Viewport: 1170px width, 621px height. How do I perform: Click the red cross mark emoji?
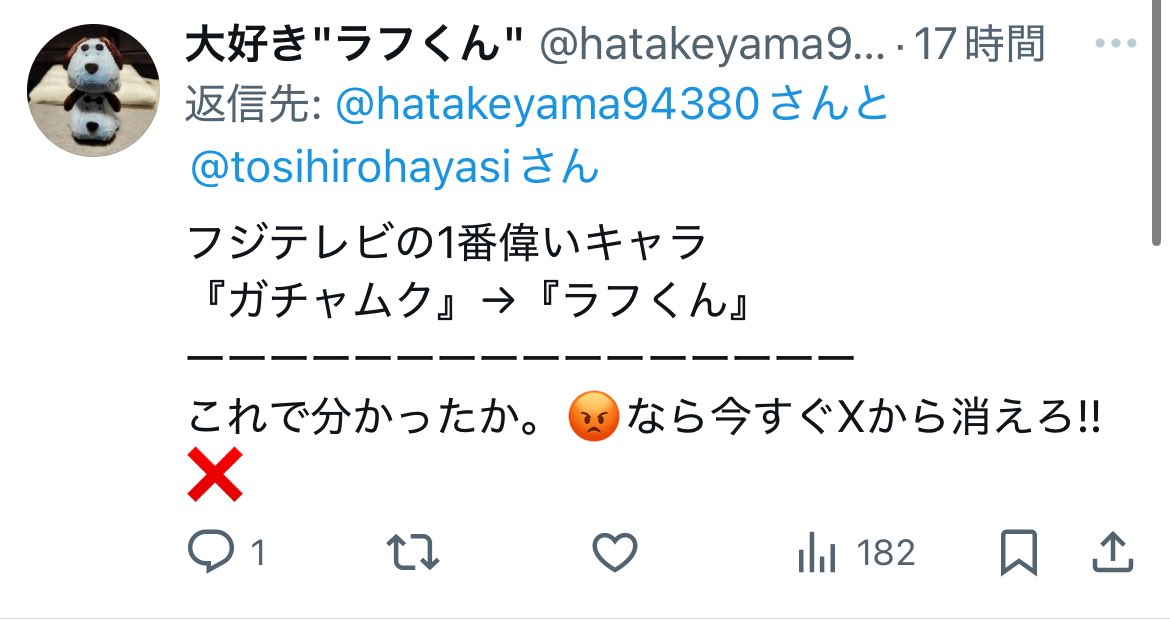[215, 474]
